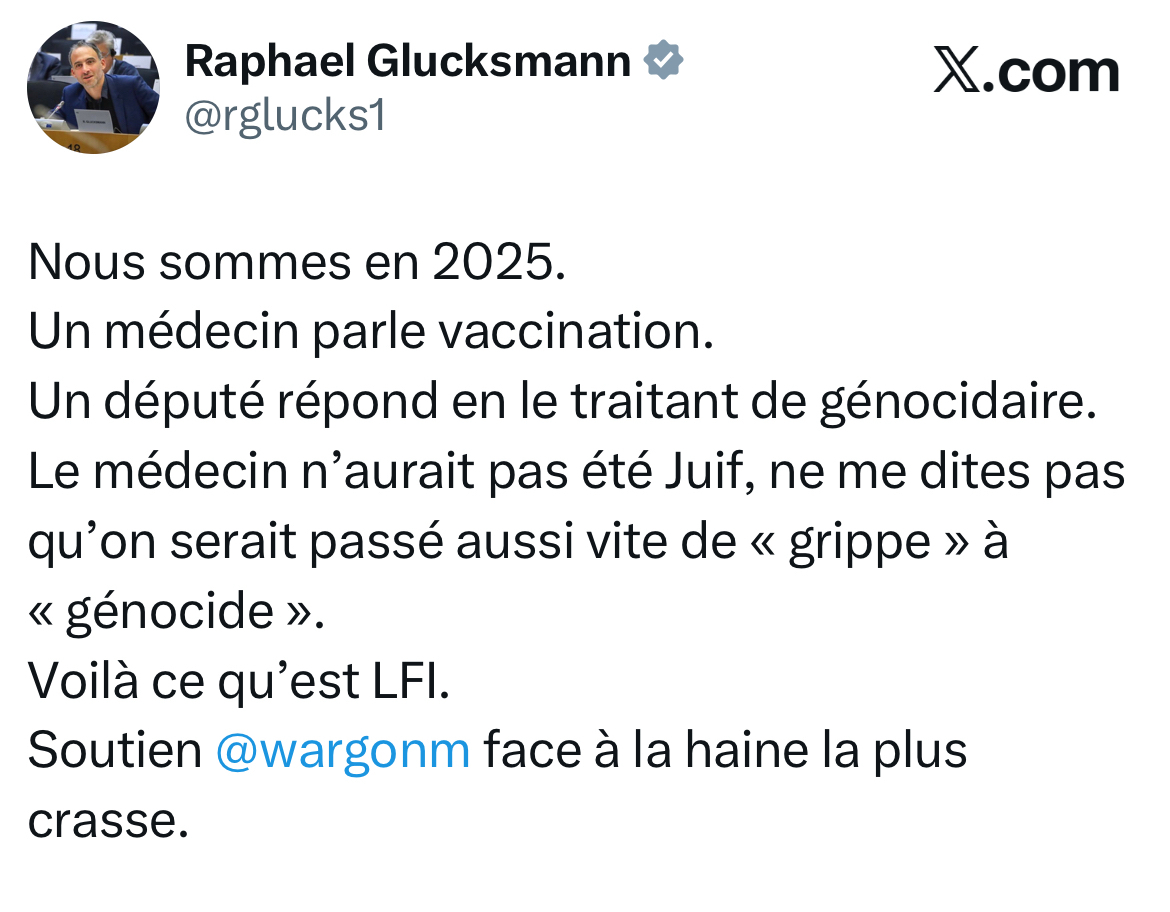Open the @wargonm mention link
The width and height of the screenshot is (1170, 912).
tap(343, 750)
